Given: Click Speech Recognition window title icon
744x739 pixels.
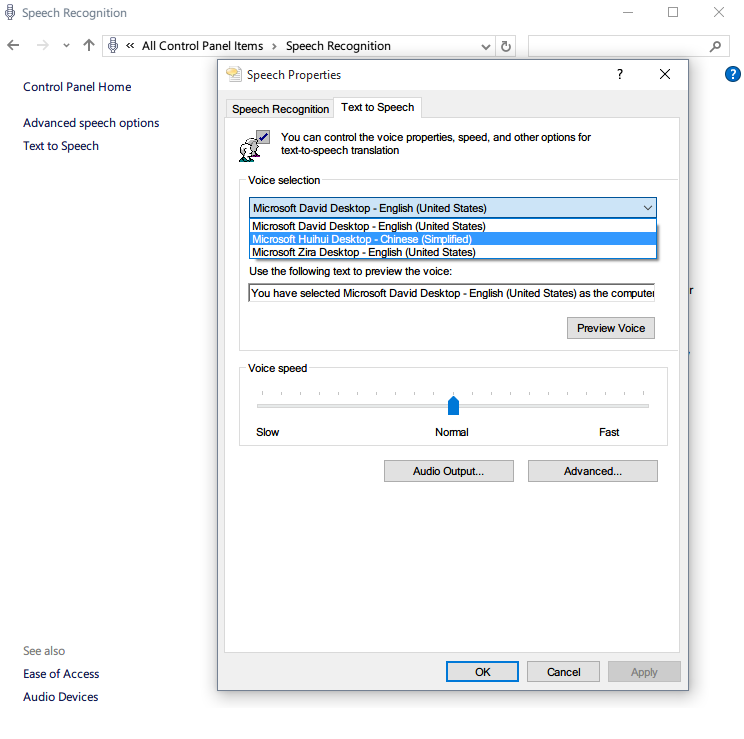Looking at the screenshot, I should tap(10, 12).
